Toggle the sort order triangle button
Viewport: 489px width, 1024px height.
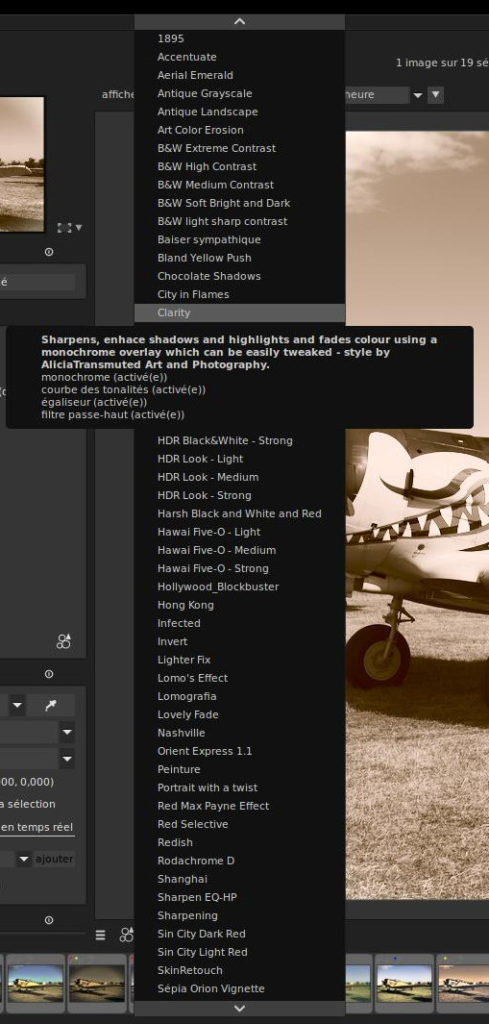[x=435, y=95]
